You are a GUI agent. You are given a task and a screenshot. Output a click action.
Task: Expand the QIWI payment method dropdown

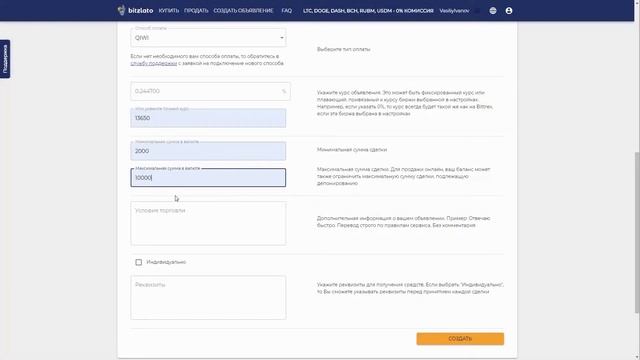click(208, 38)
